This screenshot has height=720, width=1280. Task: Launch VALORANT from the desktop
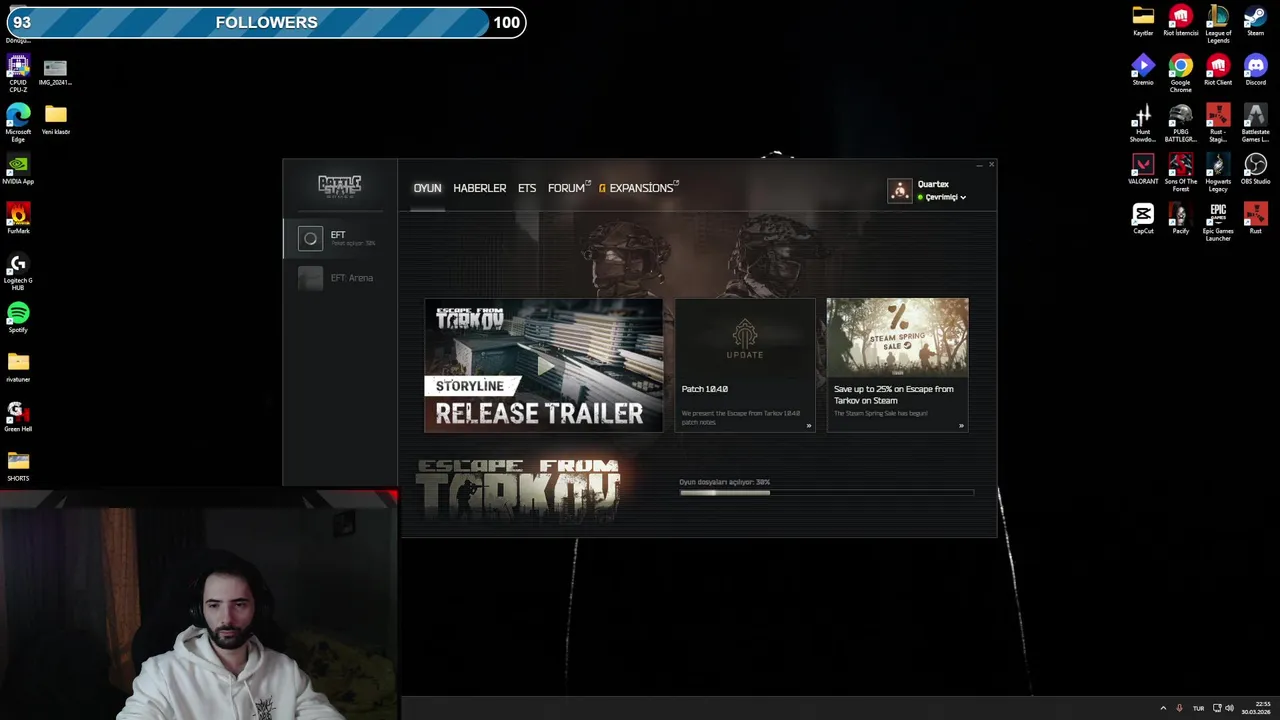pyautogui.click(x=1143, y=169)
